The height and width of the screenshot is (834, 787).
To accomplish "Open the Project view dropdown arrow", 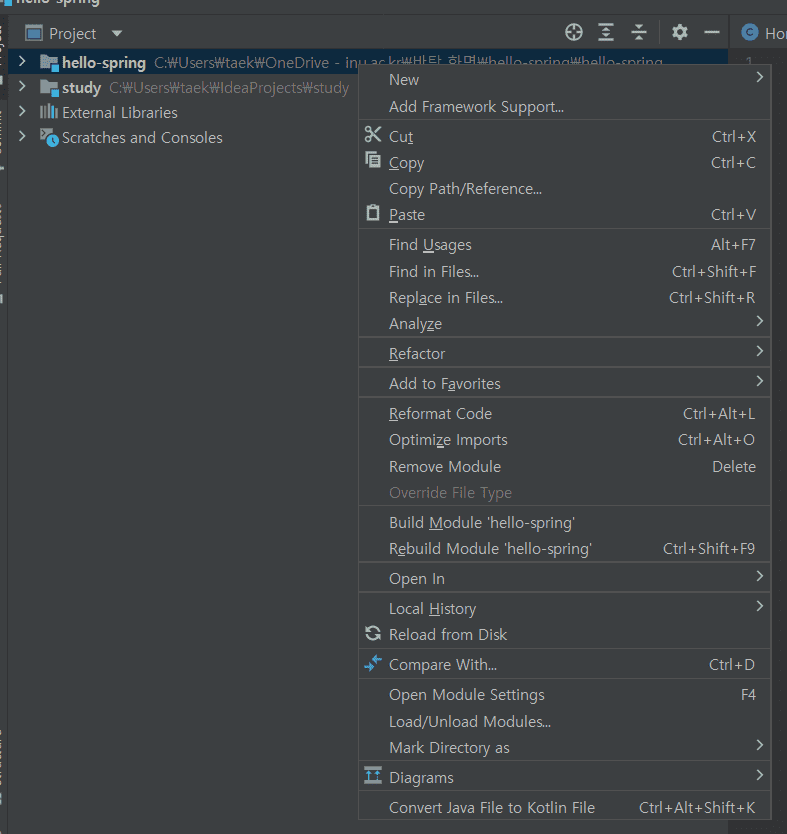I will pyautogui.click(x=117, y=34).
